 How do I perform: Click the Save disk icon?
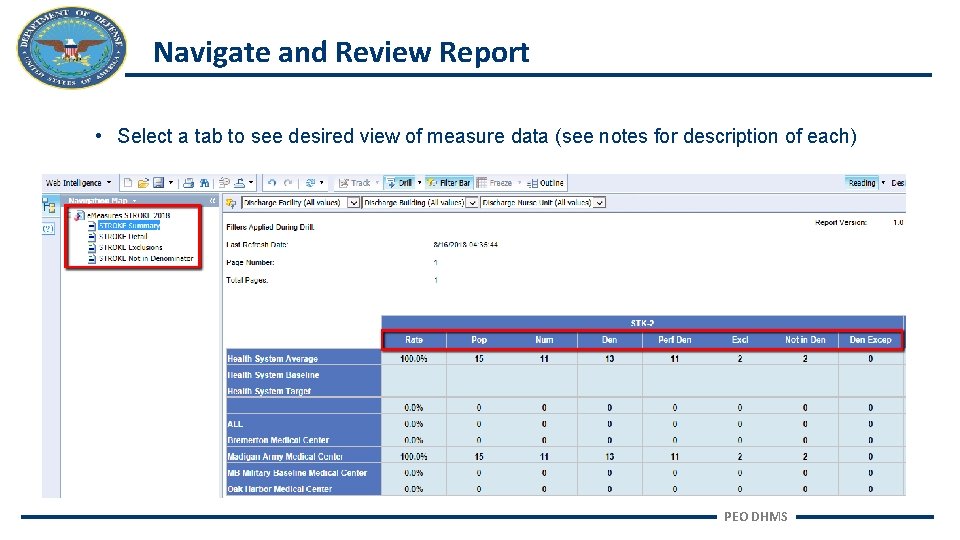point(159,182)
